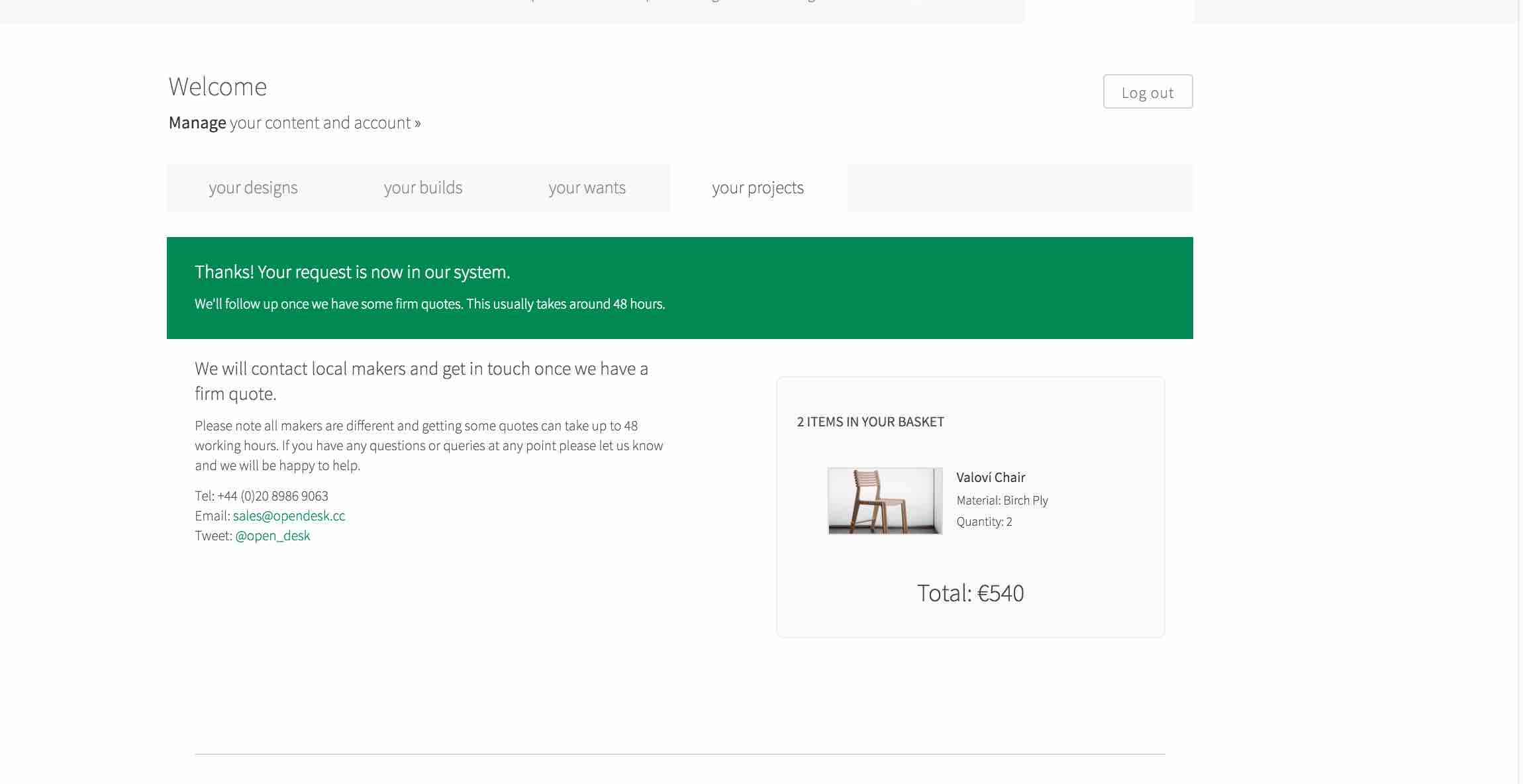Click the Thanks! Your request message heading
This screenshot has width=1523, height=784.
352,272
